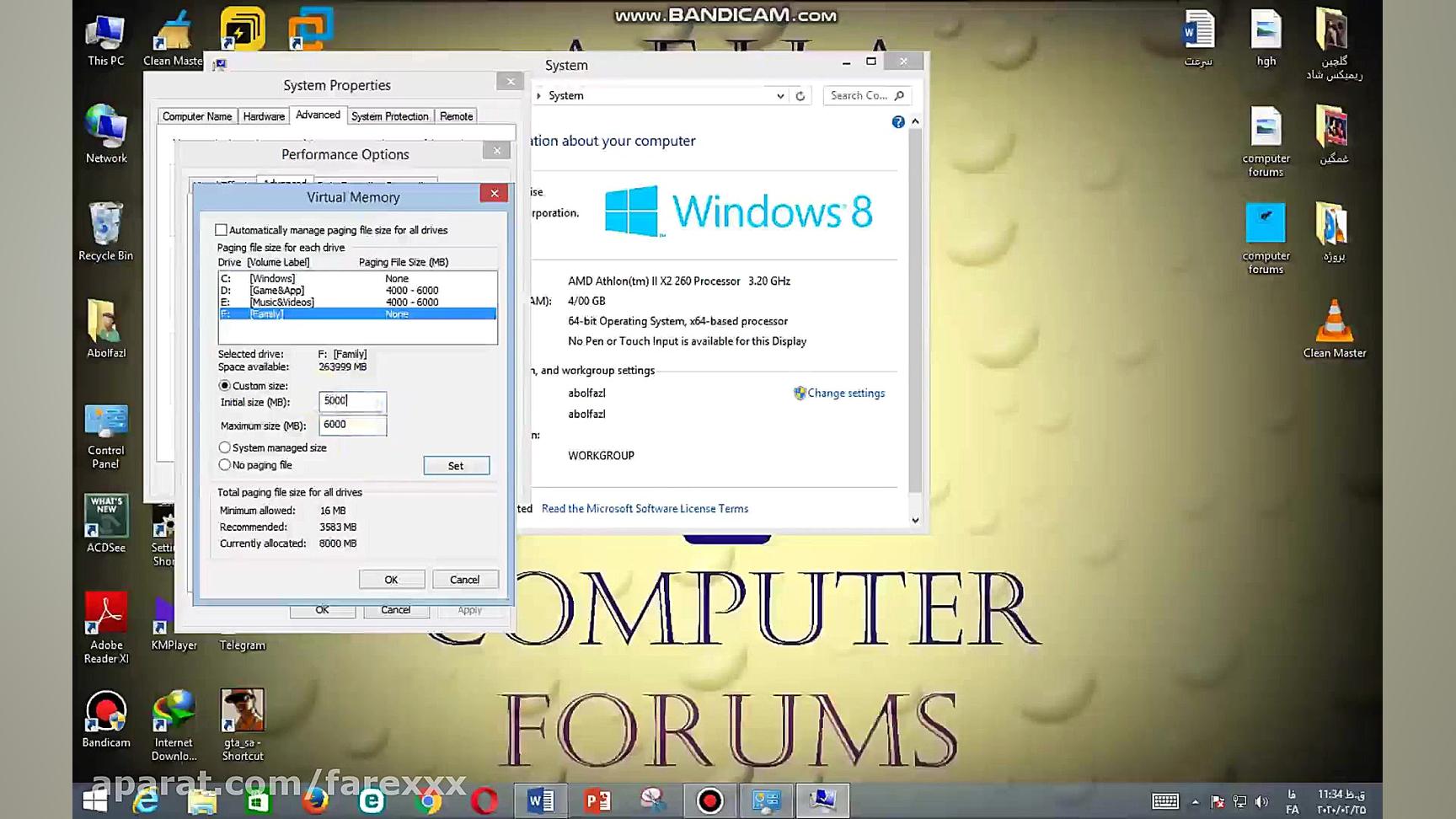Select Adobe Reader XI desktop icon

point(106,628)
